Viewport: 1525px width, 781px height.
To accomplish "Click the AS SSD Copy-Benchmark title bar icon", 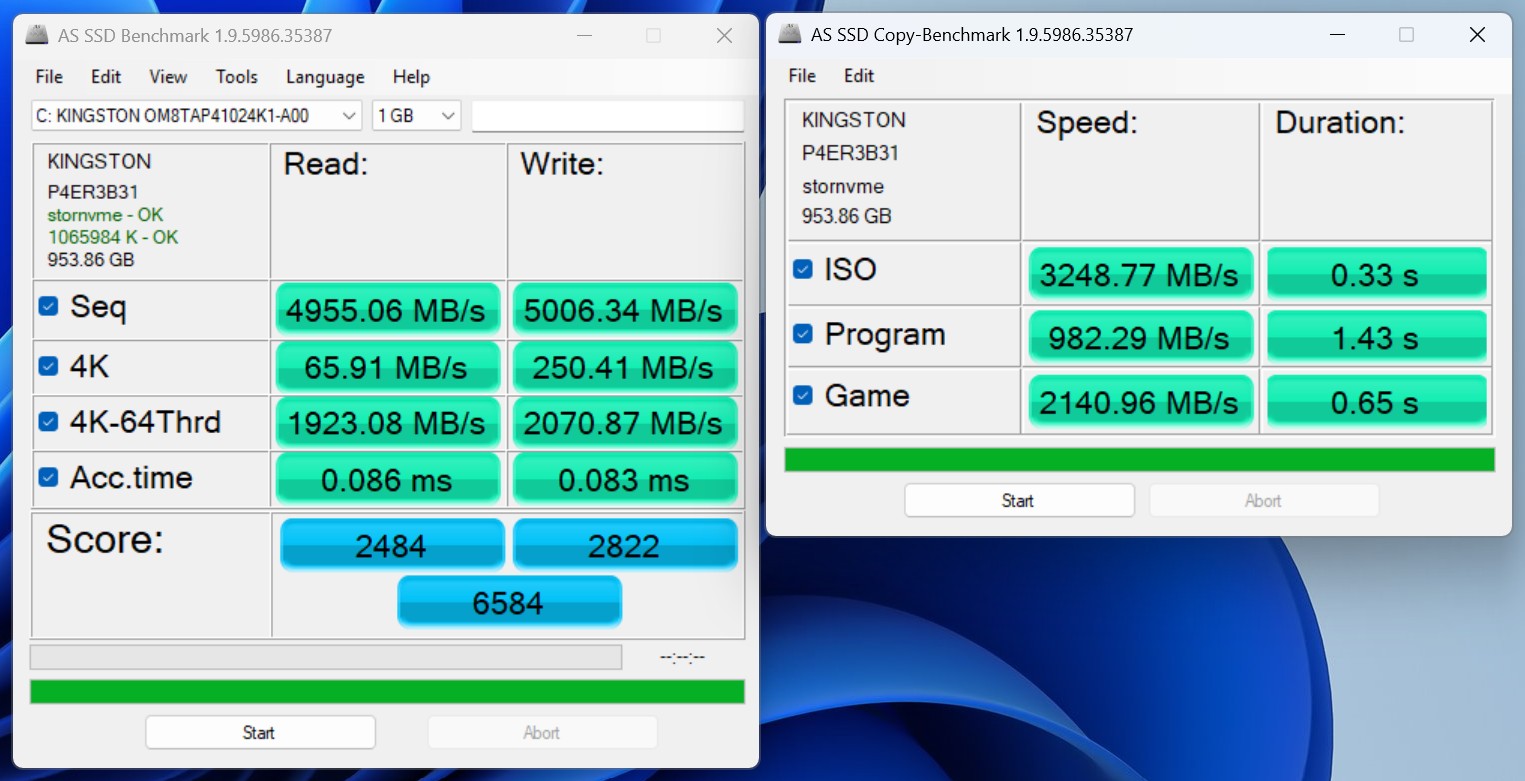I will click(x=790, y=34).
